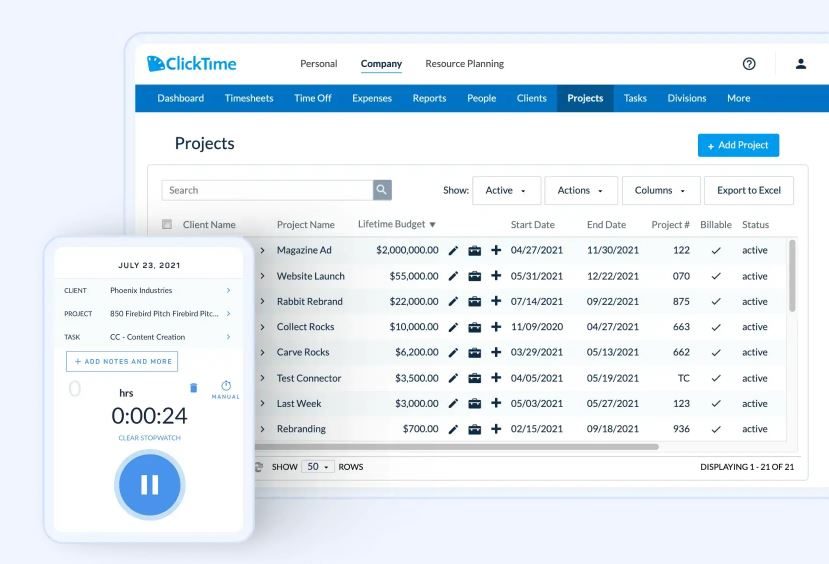Edit the Magazine Ad project pencil icon
829x564 pixels.
(x=453, y=251)
